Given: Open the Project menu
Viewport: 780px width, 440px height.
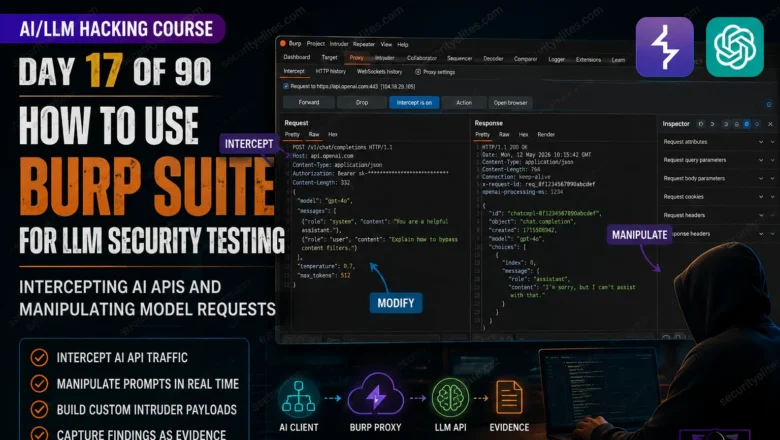Looking at the screenshot, I should coord(315,44).
